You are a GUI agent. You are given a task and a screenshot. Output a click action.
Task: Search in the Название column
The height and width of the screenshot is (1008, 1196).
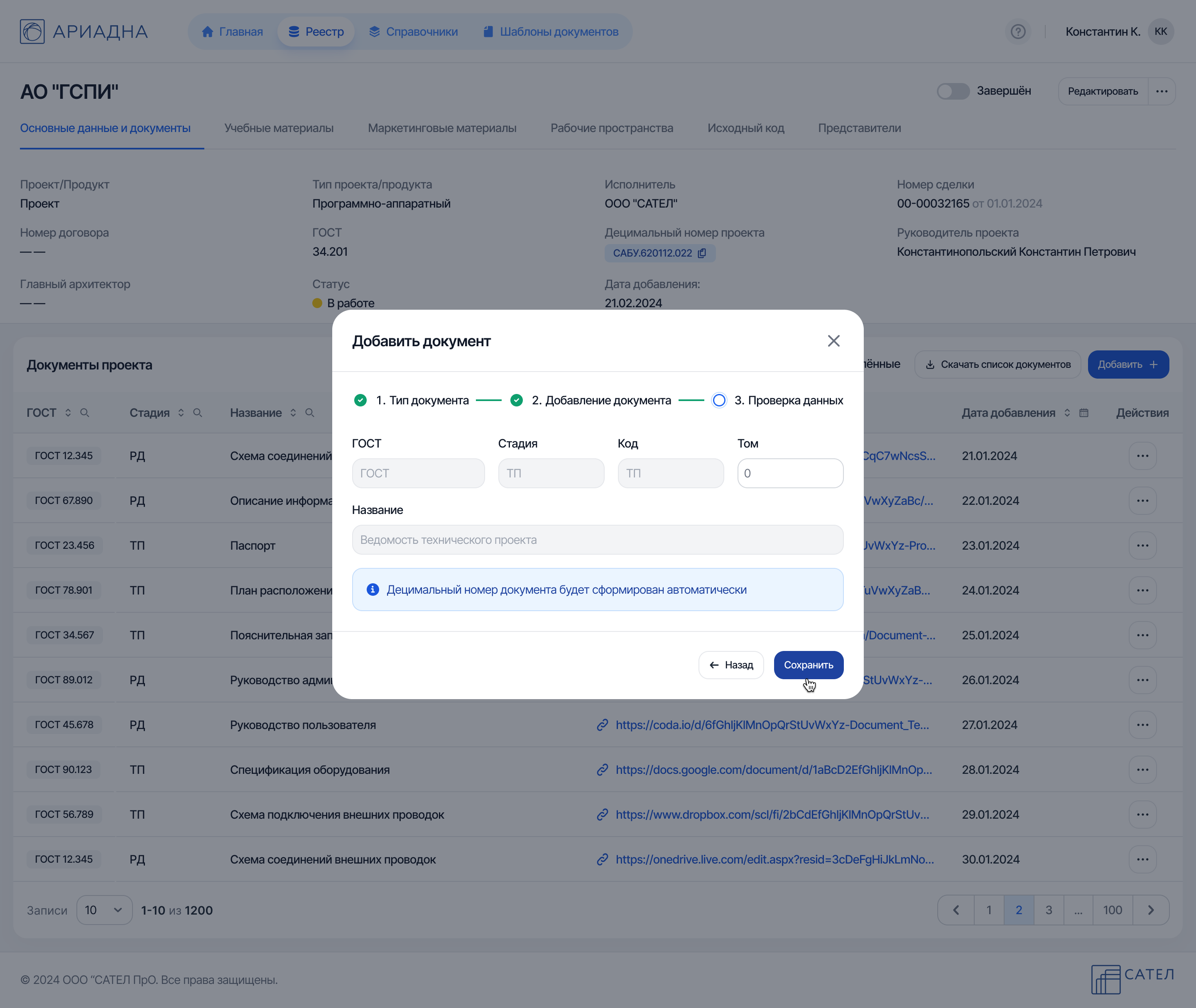tap(310, 413)
